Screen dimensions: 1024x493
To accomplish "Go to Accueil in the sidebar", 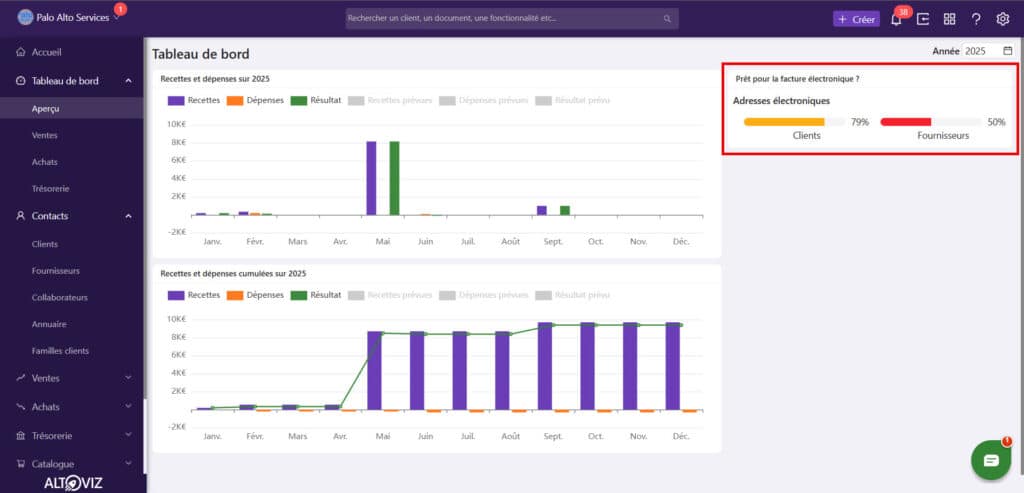I will pos(49,52).
